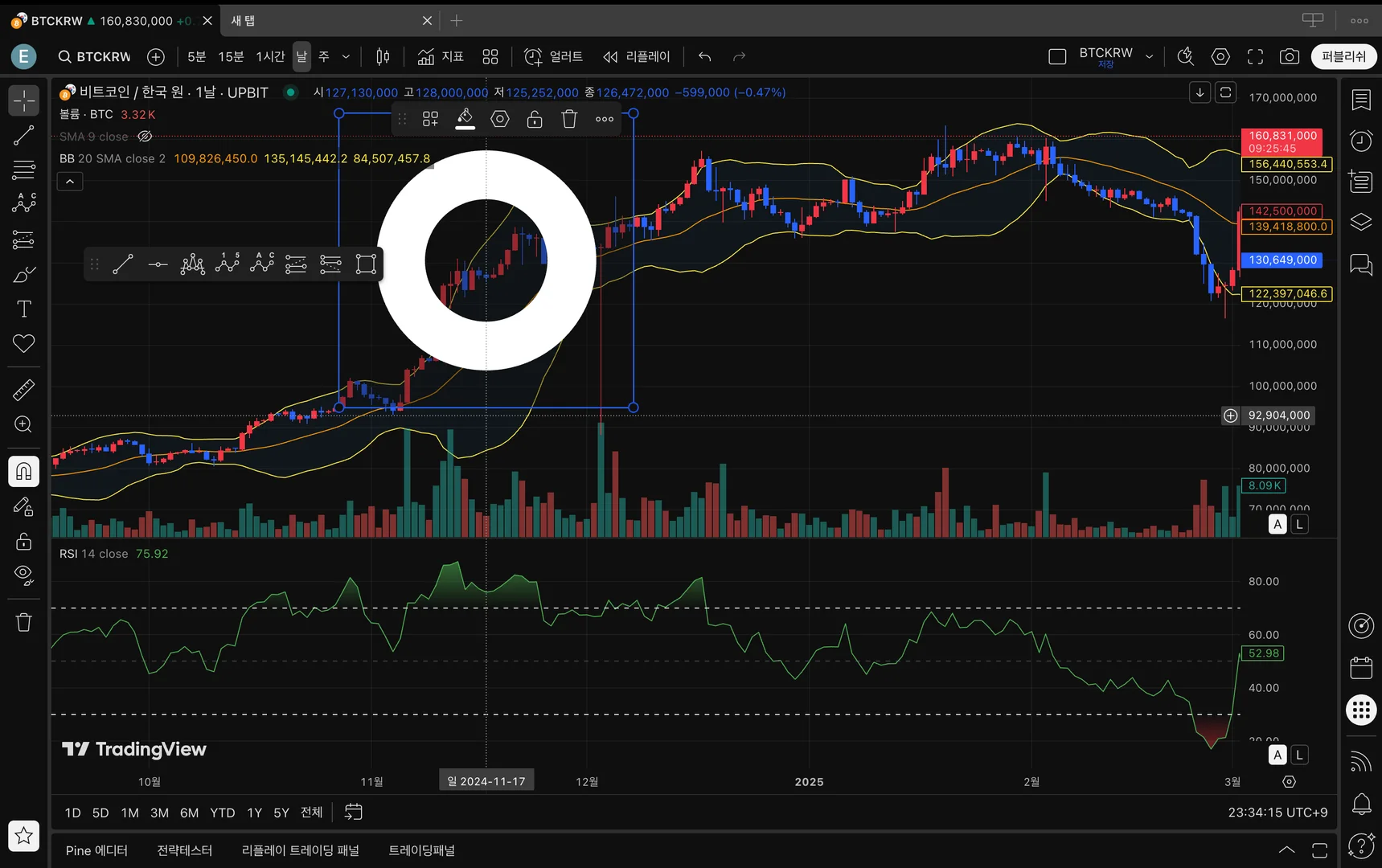Screen dimensions: 1382x868
Task: Open the economic calendar panel
Action: tap(1361, 668)
